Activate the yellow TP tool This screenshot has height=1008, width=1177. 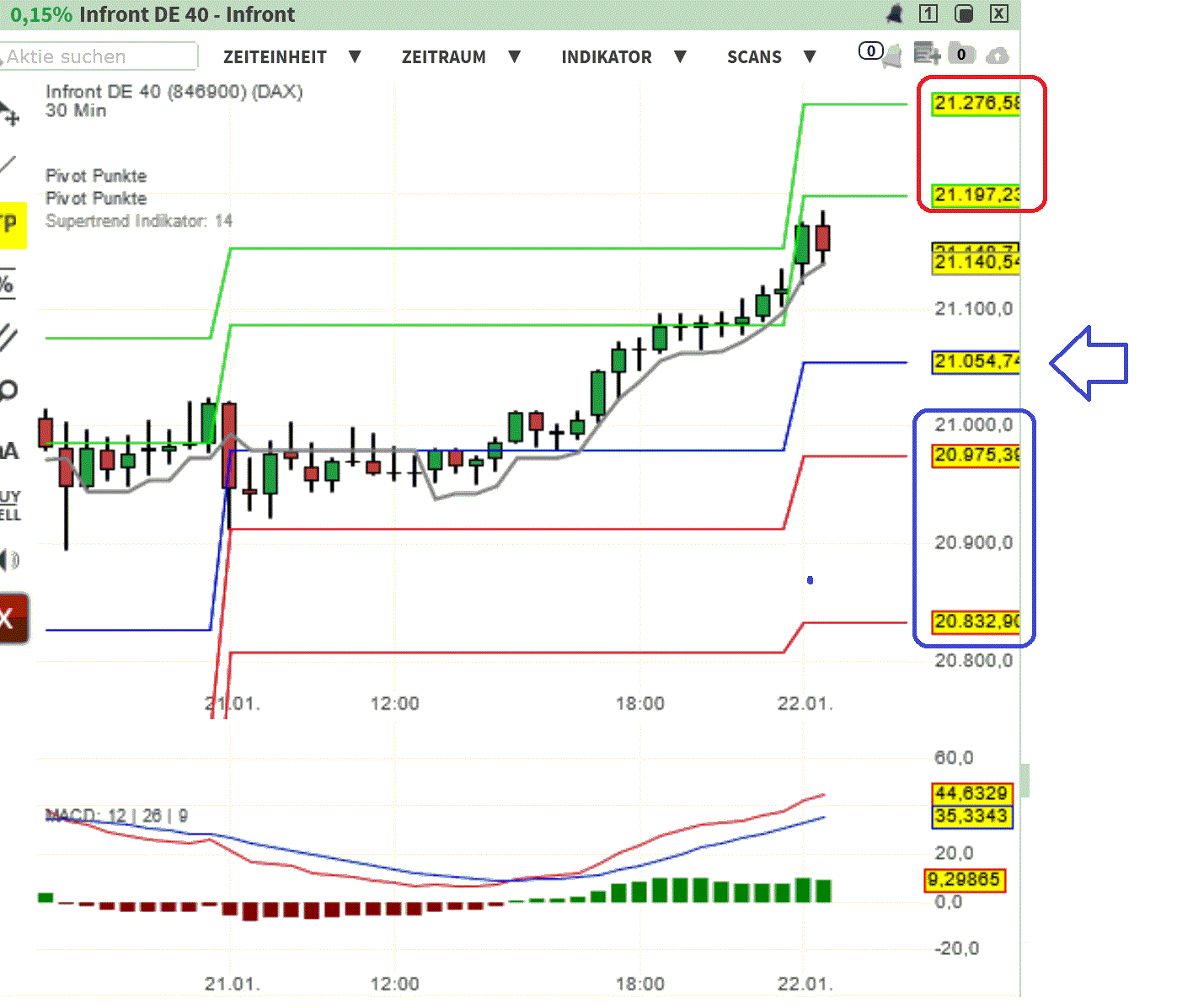pos(13,225)
